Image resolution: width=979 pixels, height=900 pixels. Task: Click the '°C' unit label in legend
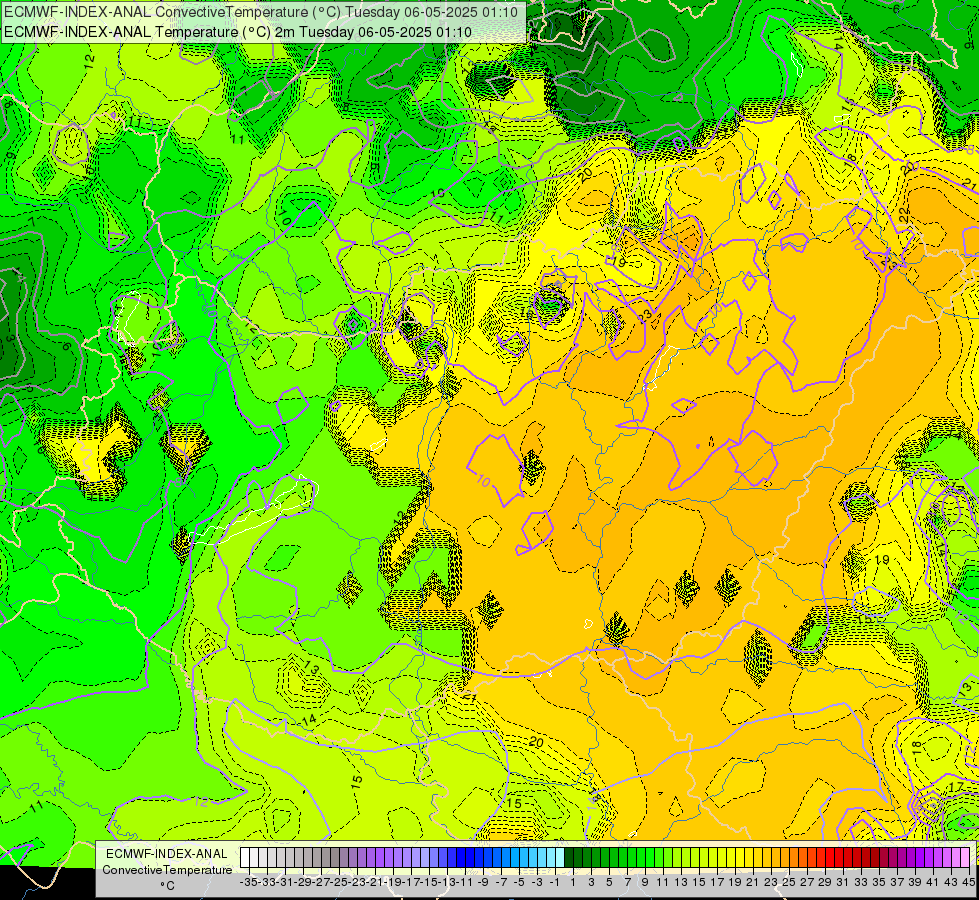coord(167,885)
